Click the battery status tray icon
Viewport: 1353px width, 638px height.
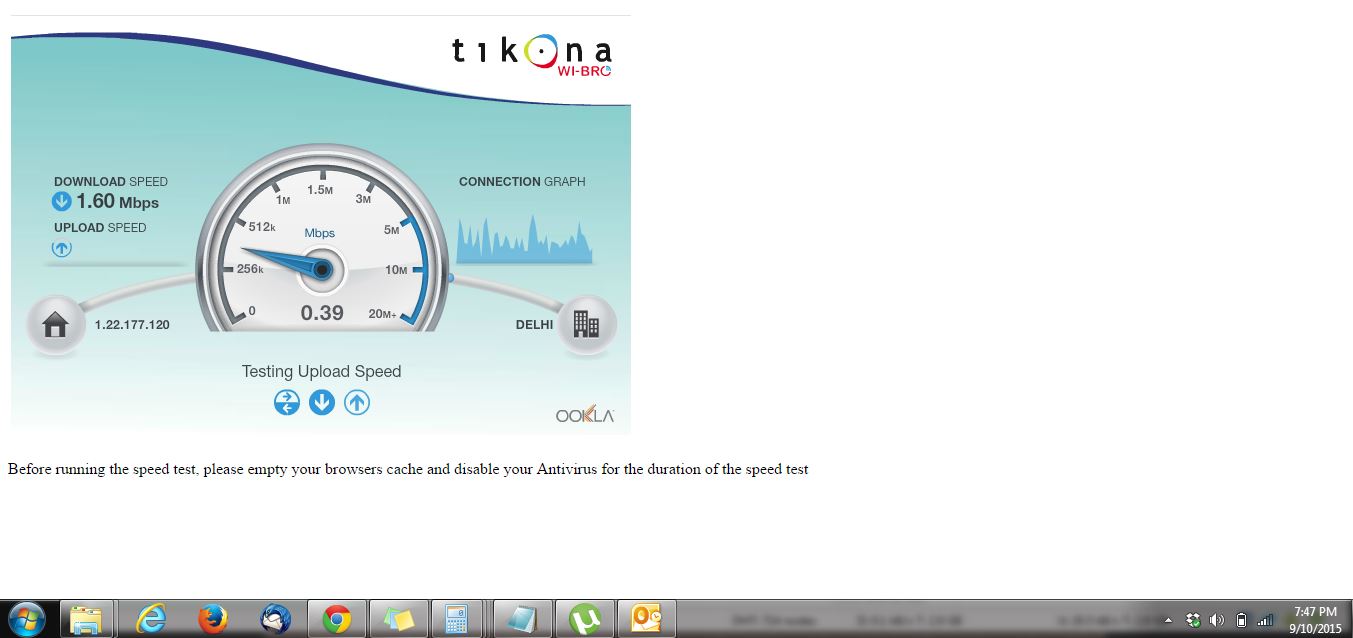pyautogui.click(x=1241, y=620)
